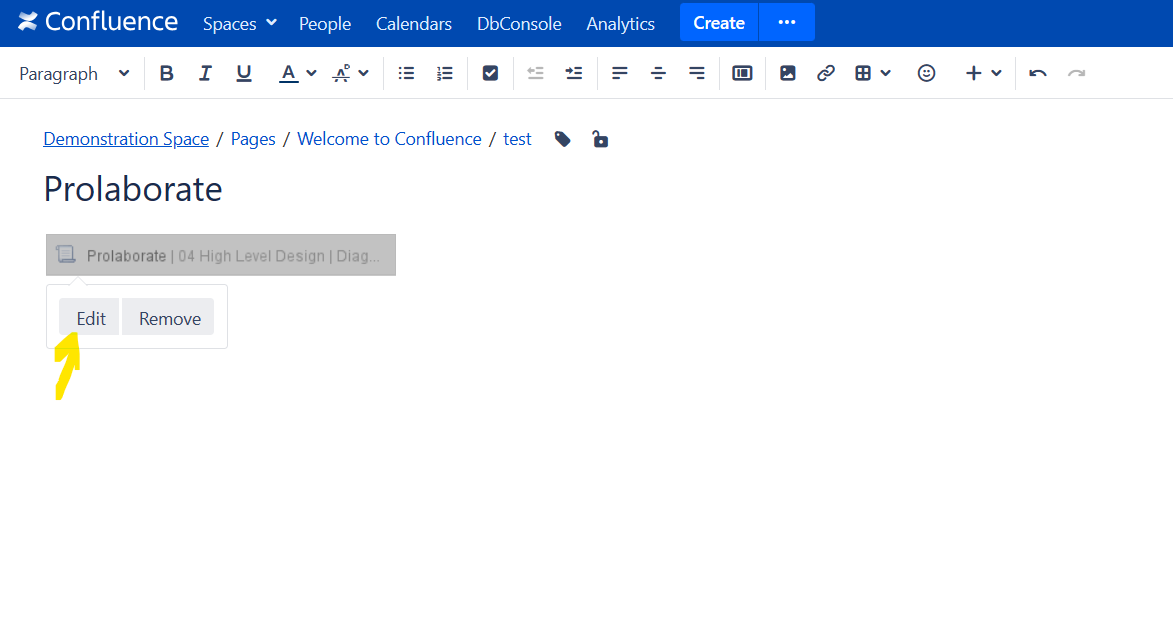Viewport: 1173px width, 625px height.
Task: Choose text color with the A swatch
Action: [x=288, y=73]
